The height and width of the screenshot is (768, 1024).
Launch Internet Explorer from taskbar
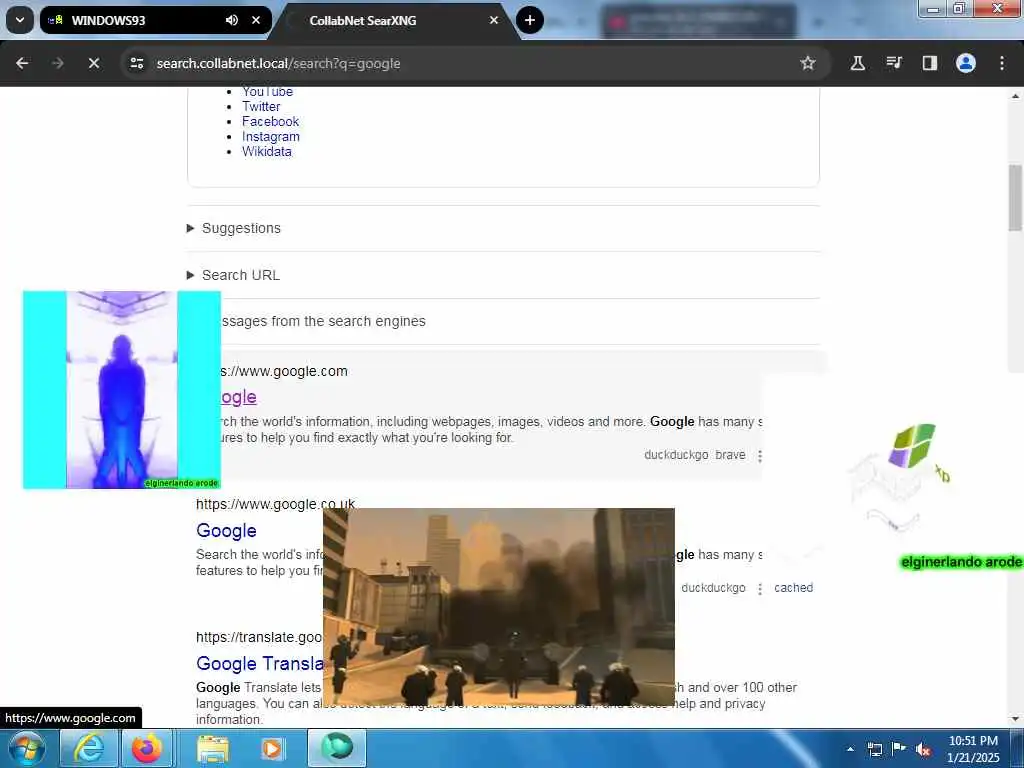(88, 748)
